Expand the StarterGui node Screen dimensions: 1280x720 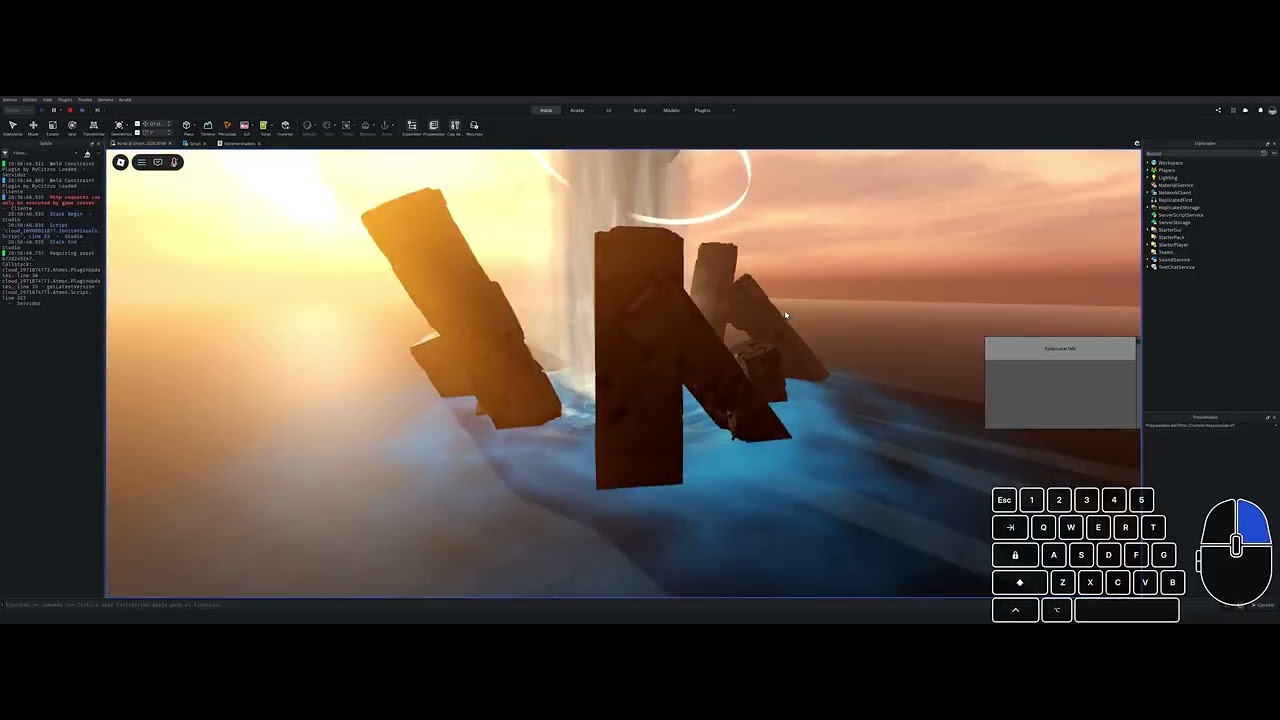coord(1148,230)
